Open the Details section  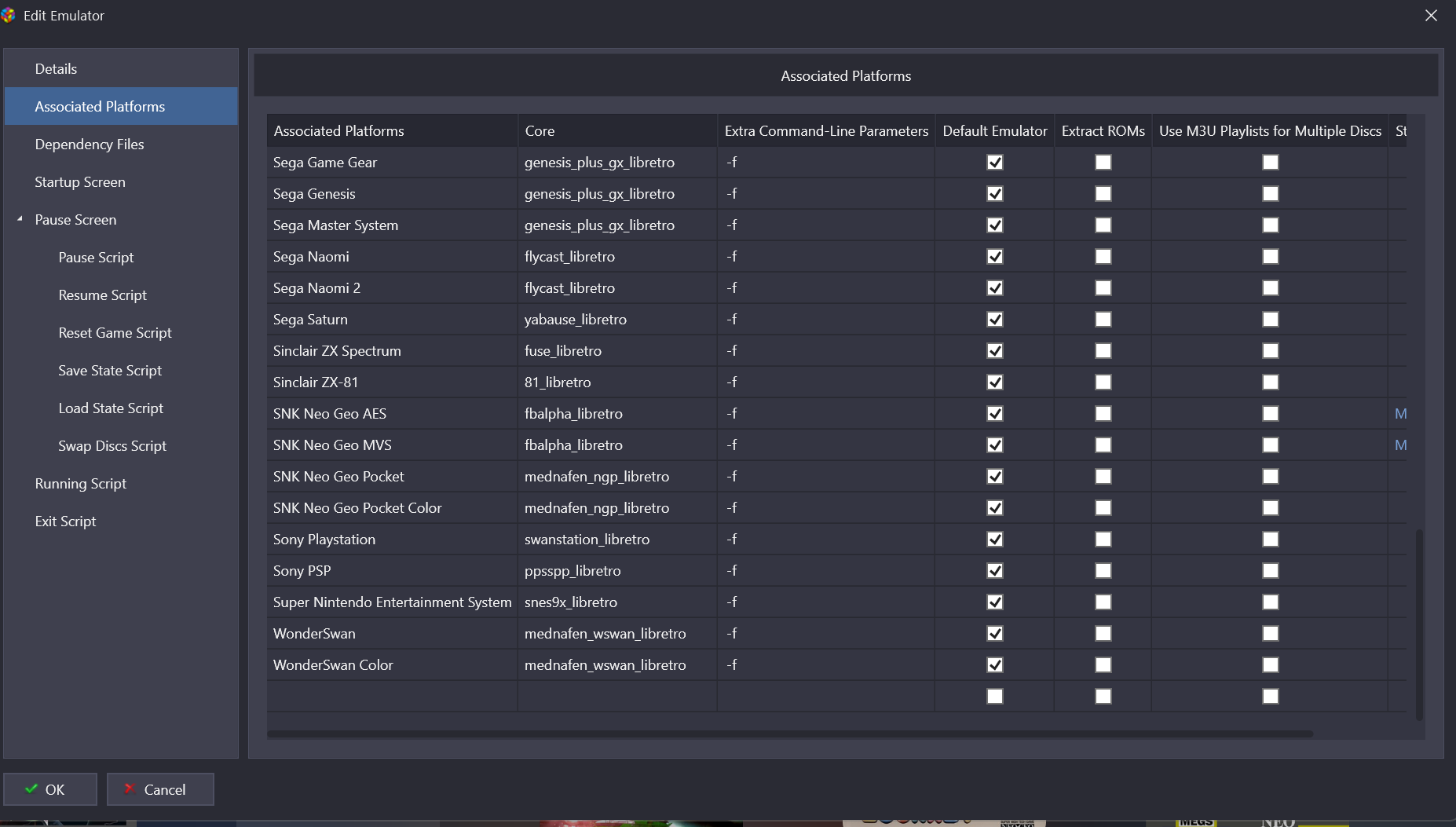coord(121,68)
